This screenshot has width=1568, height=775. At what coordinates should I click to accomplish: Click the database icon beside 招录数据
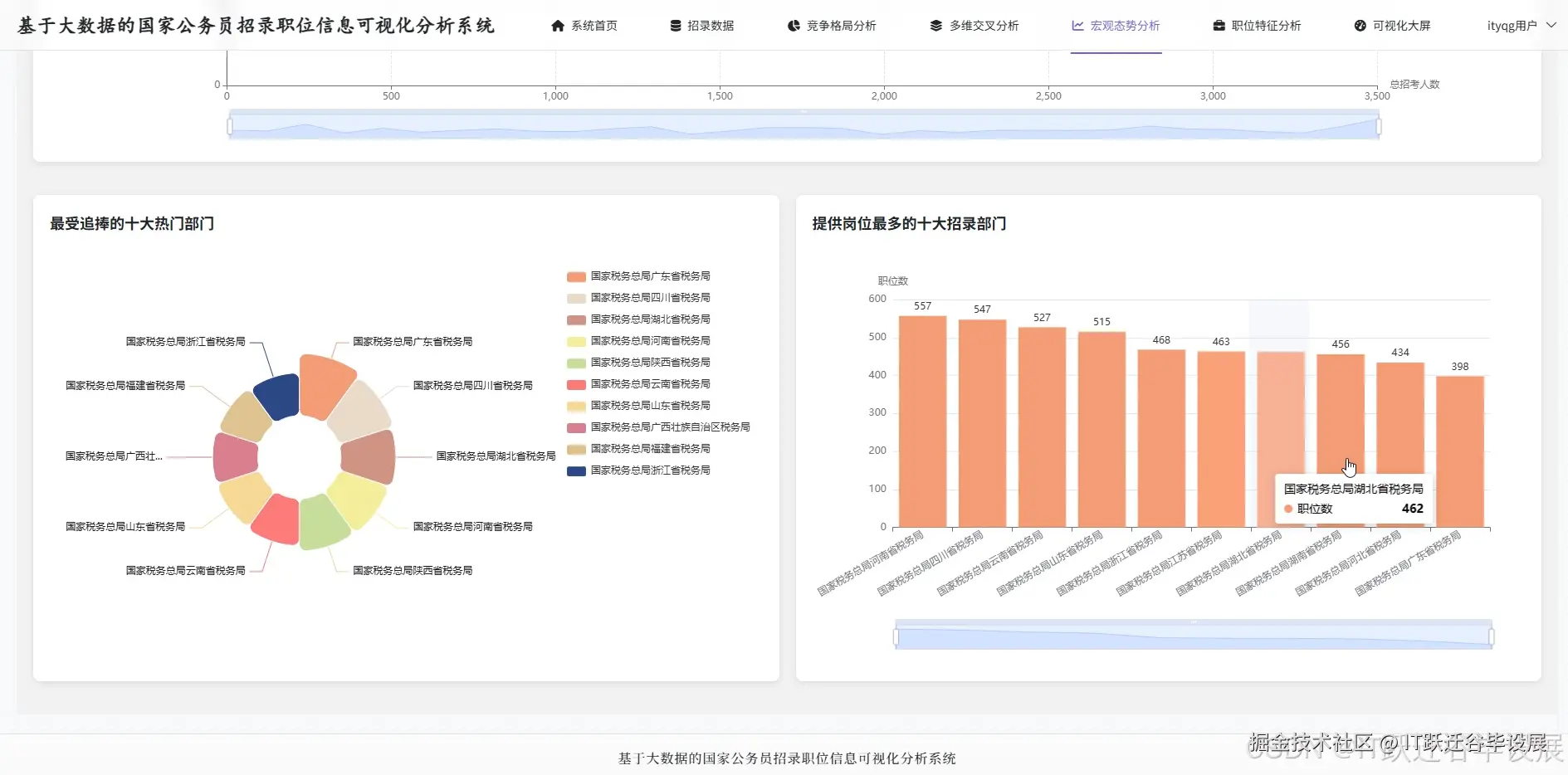point(676,26)
